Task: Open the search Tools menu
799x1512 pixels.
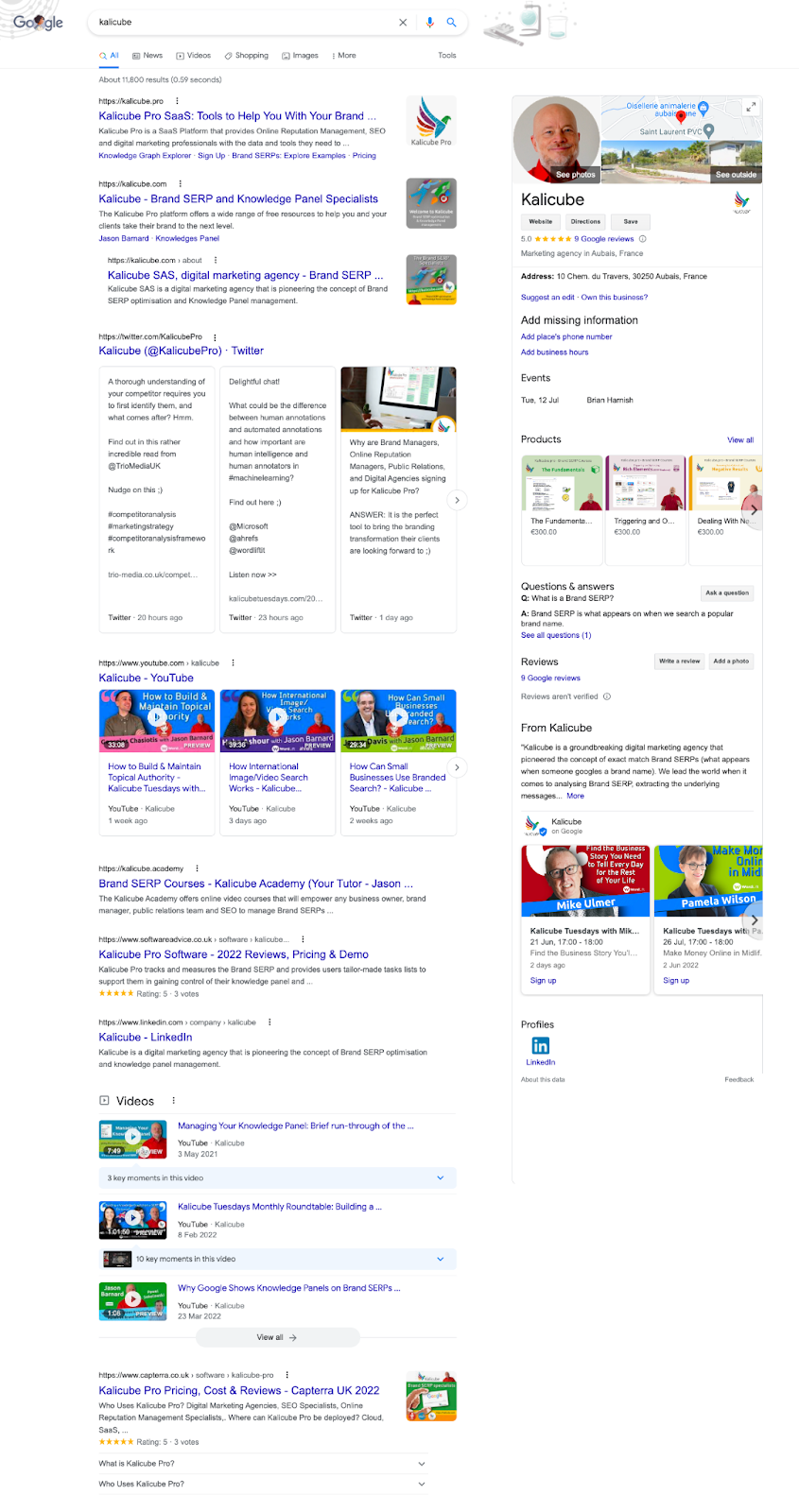Action: [x=447, y=56]
